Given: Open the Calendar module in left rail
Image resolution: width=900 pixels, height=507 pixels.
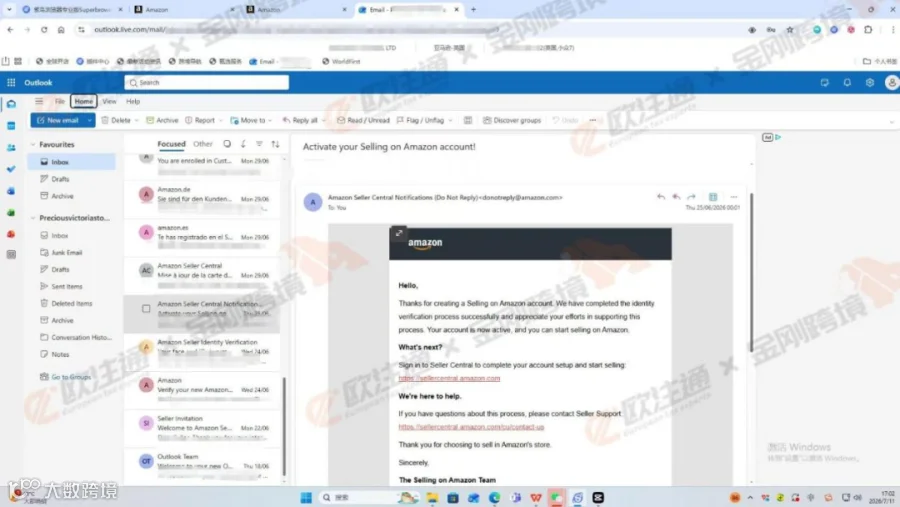Looking at the screenshot, I should [x=11, y=126].
